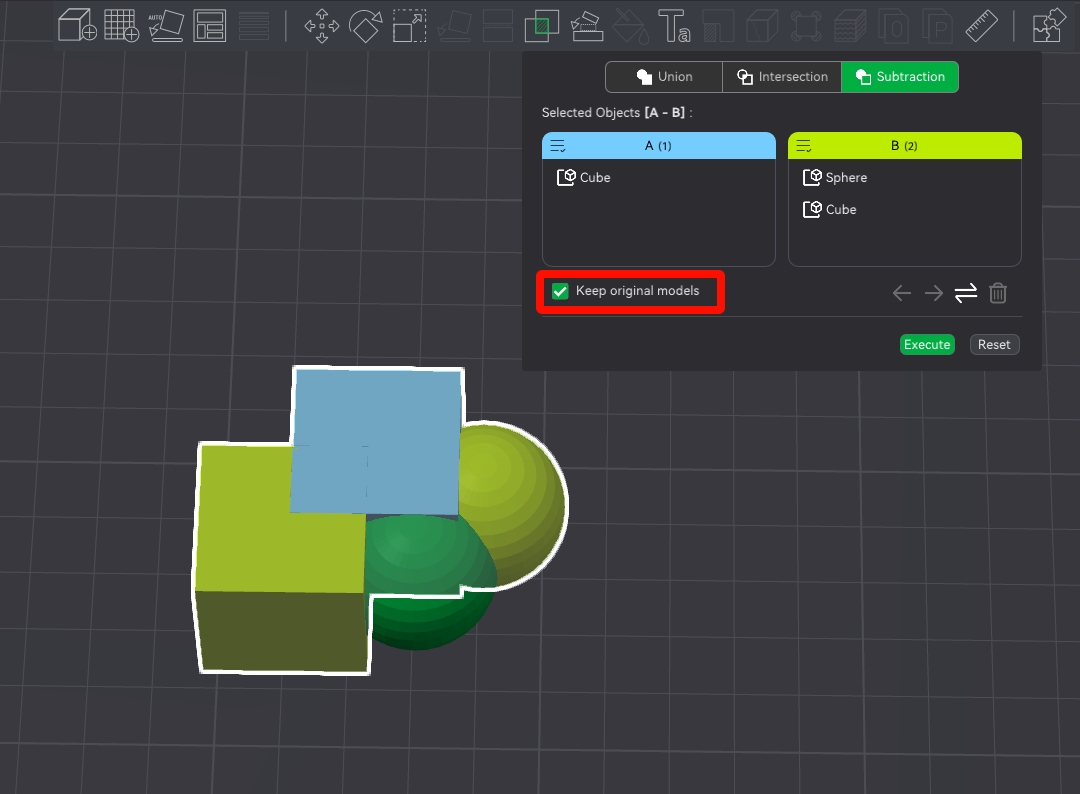
Task: Activate the B (2) group header
Action: pos(904,146)
